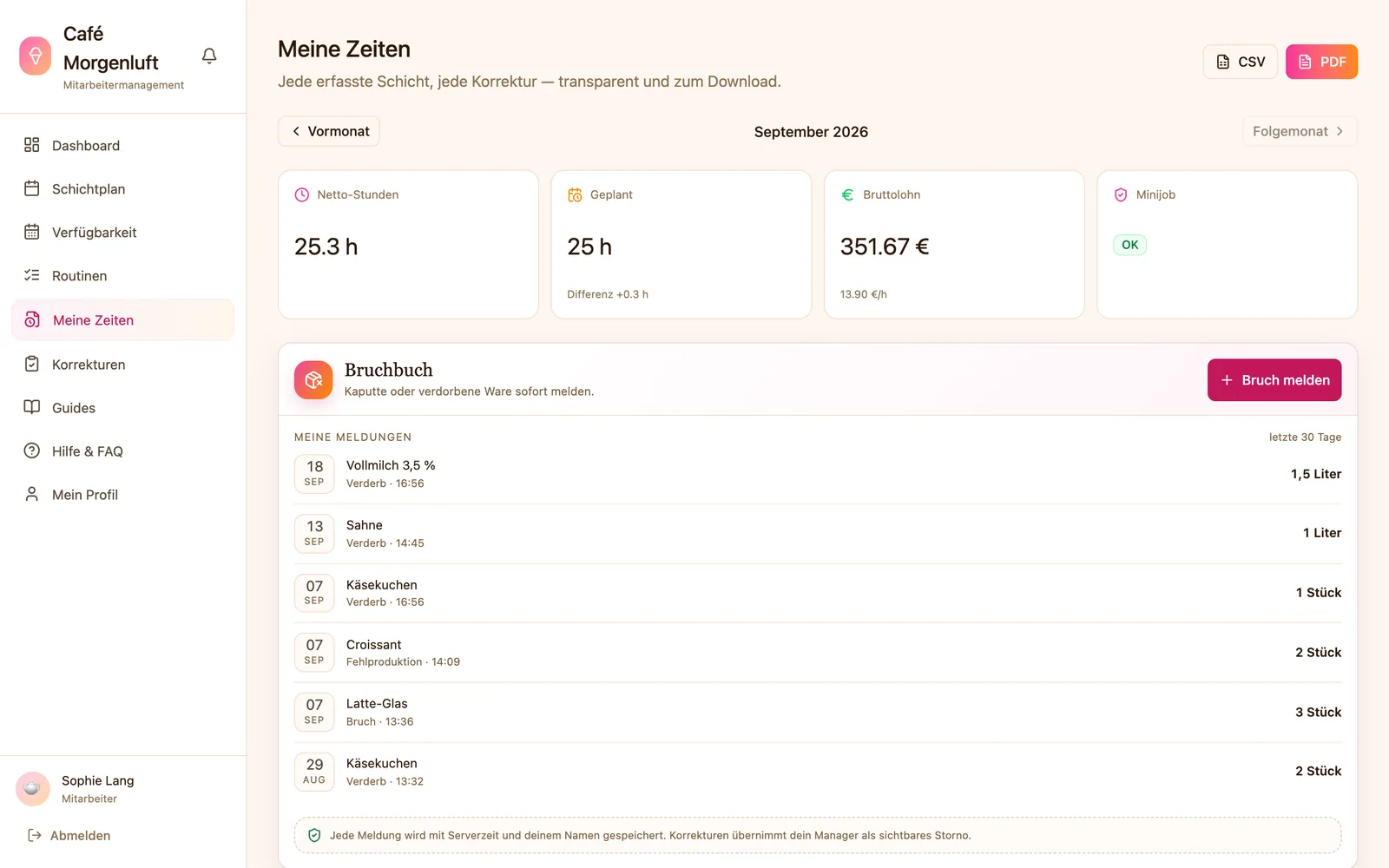Click the Hilfe & FAQ question icon
The image size is (1389, 868).
click(32, 450)
